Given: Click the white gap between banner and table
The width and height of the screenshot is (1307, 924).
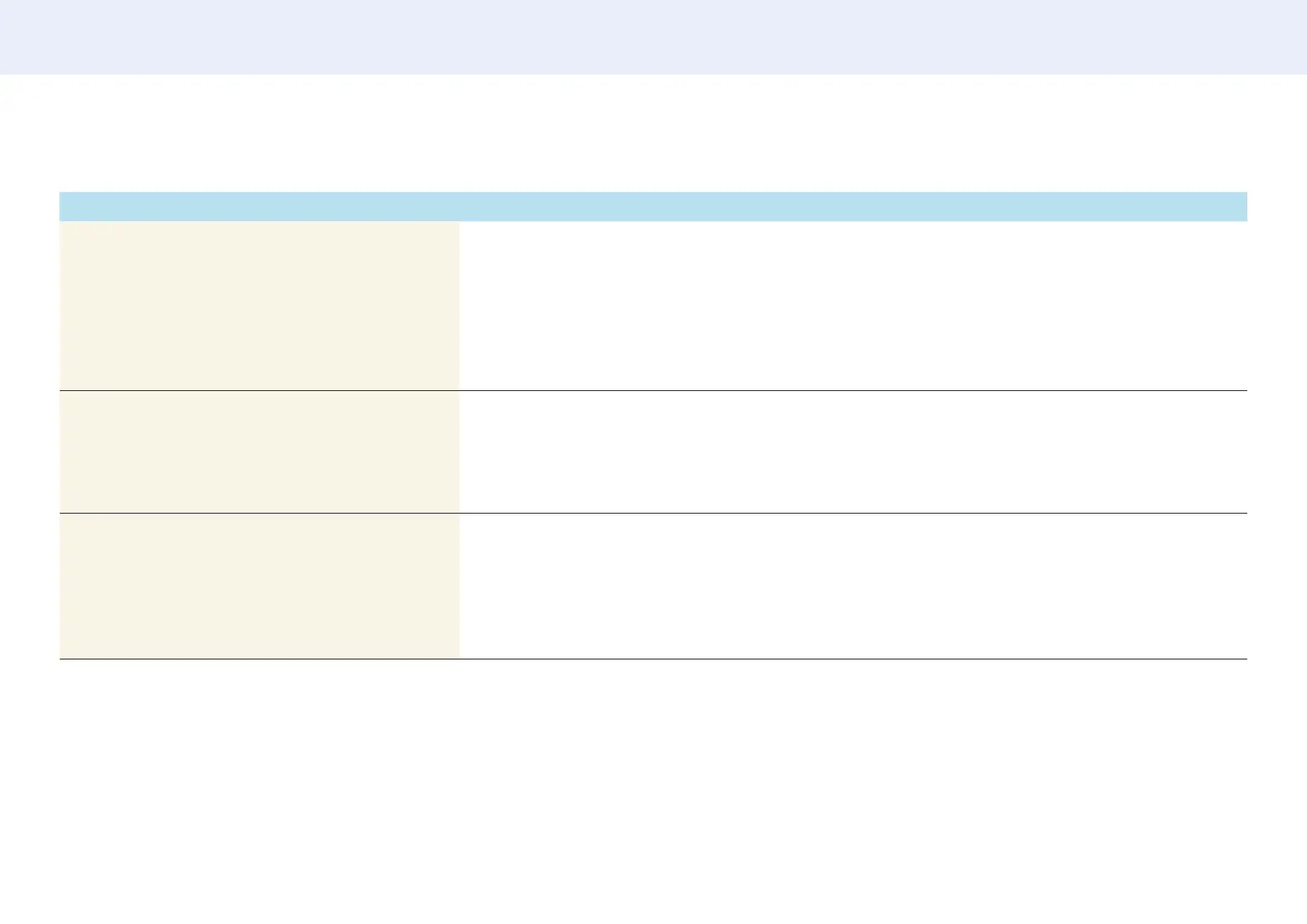Looking at the screenshot, I should coord(653,133).
